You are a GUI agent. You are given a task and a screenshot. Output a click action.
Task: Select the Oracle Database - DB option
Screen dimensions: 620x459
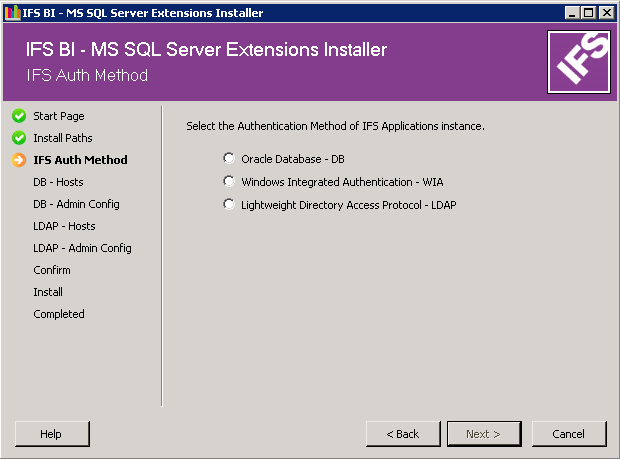click(230, 159)
